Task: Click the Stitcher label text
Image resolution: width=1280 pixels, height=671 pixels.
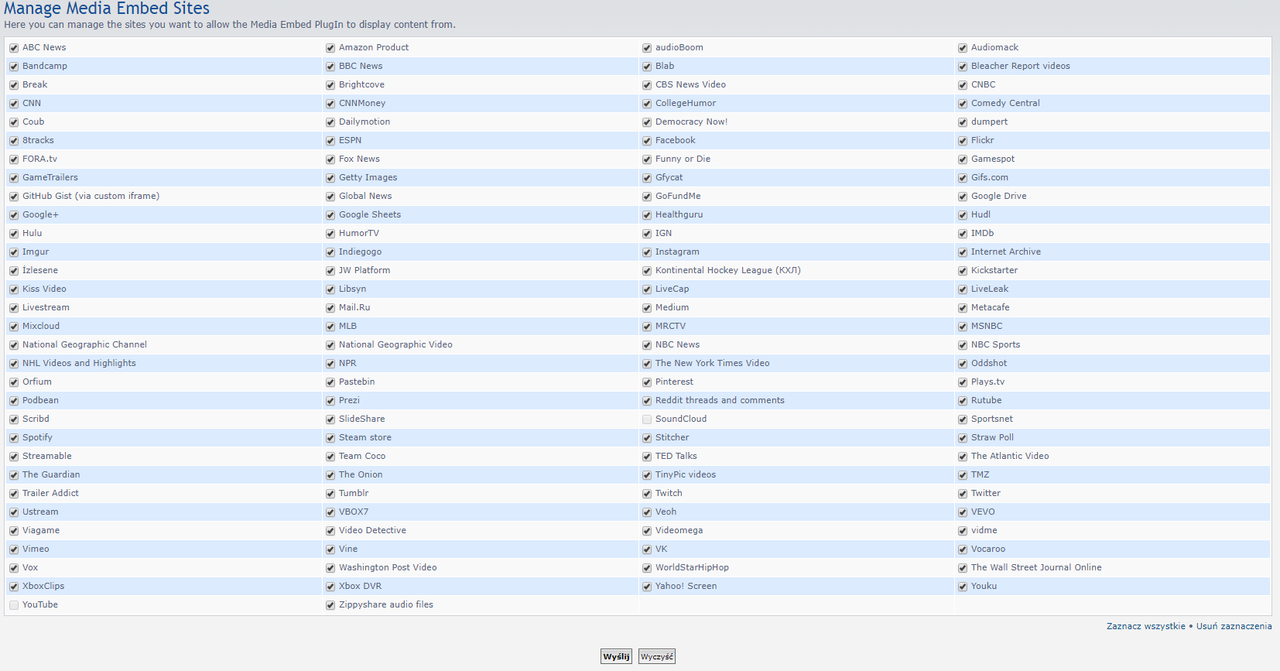Action: tap(672, 437)
